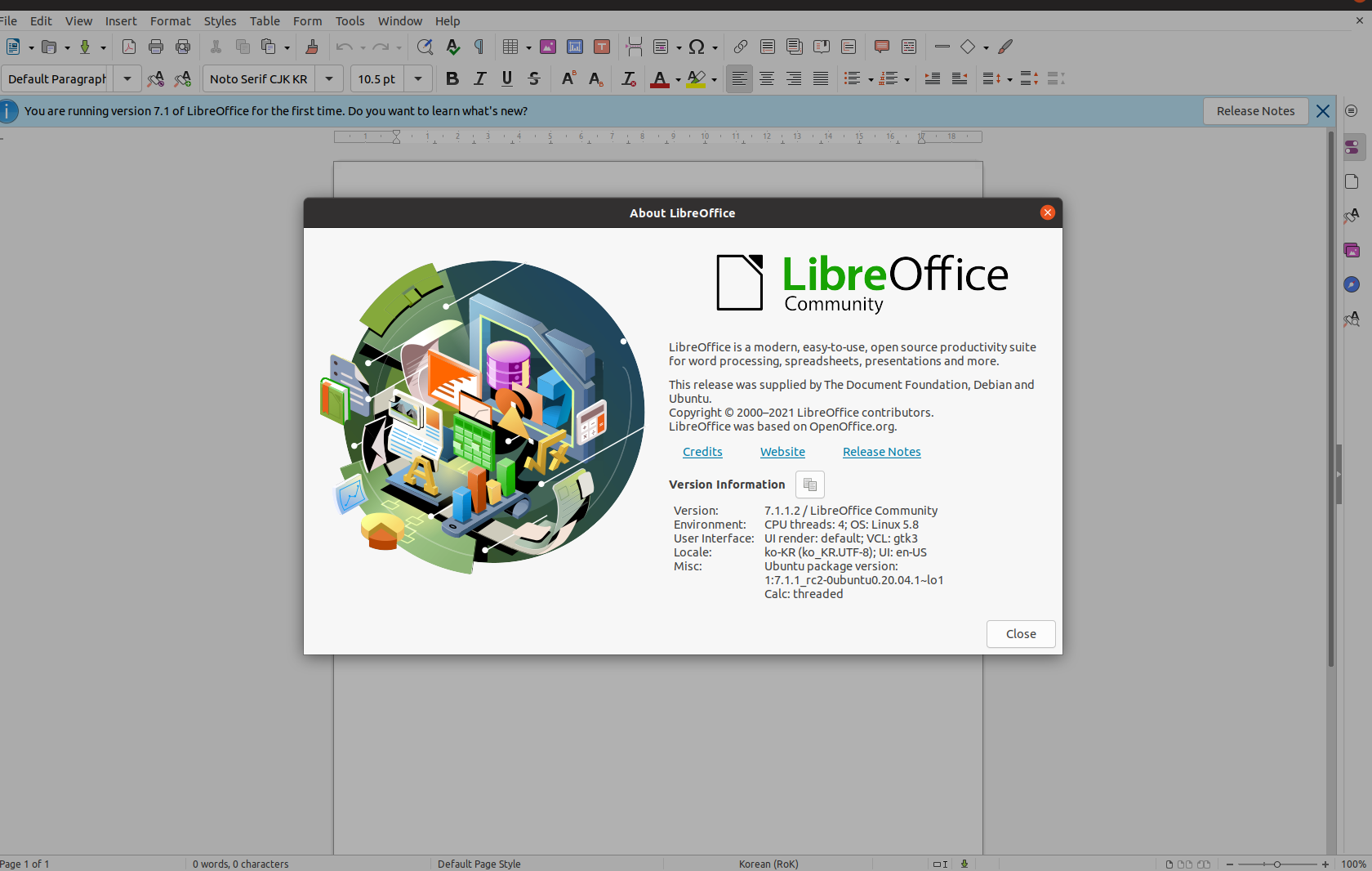Open the sidebar Gallery panel icon

(x=1352, y=250)
